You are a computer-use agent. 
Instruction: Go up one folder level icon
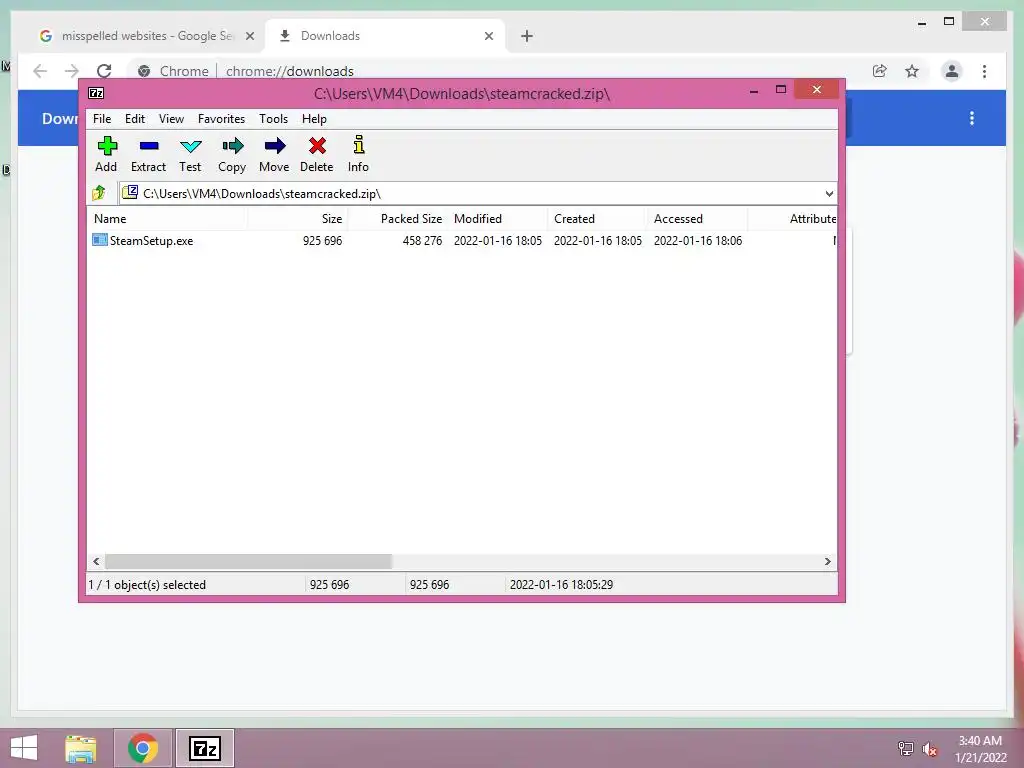[x=99, y=193]
